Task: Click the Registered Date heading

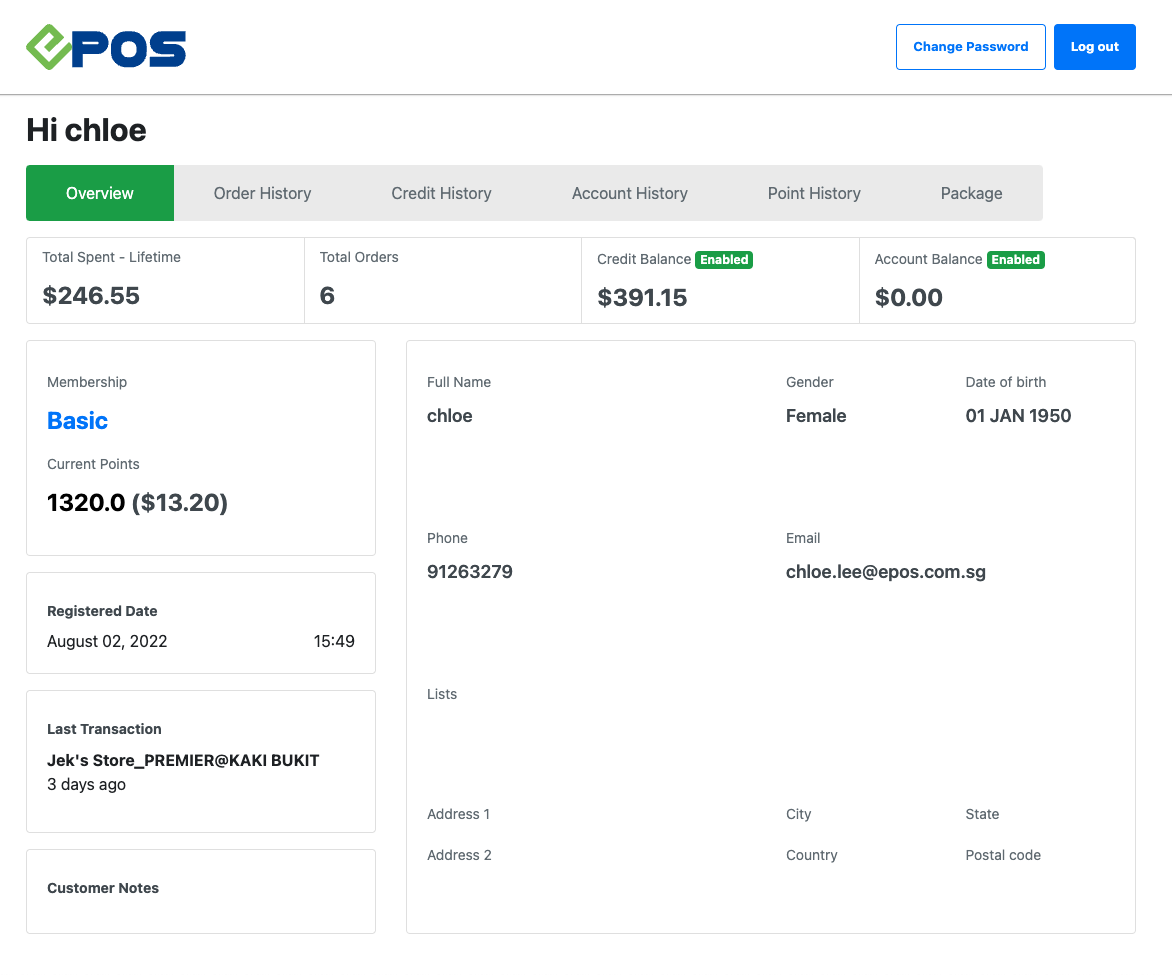Action: (x=102, y=611)
